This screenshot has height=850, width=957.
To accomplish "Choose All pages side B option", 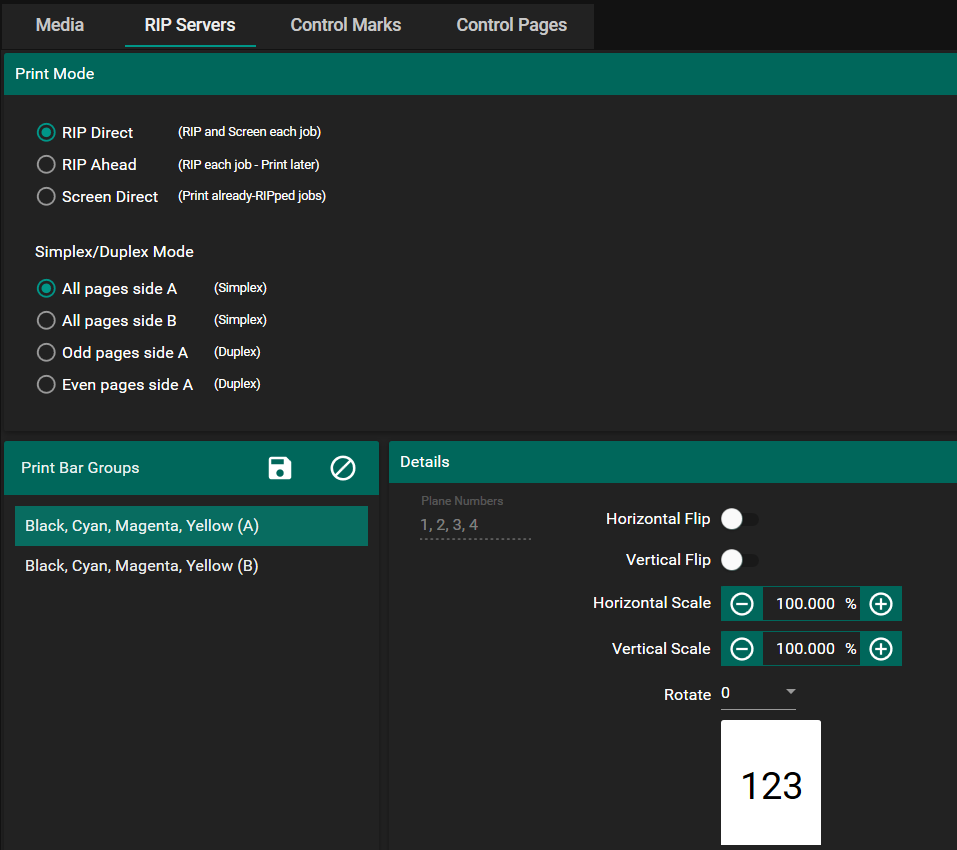I will tap(46, 321).
